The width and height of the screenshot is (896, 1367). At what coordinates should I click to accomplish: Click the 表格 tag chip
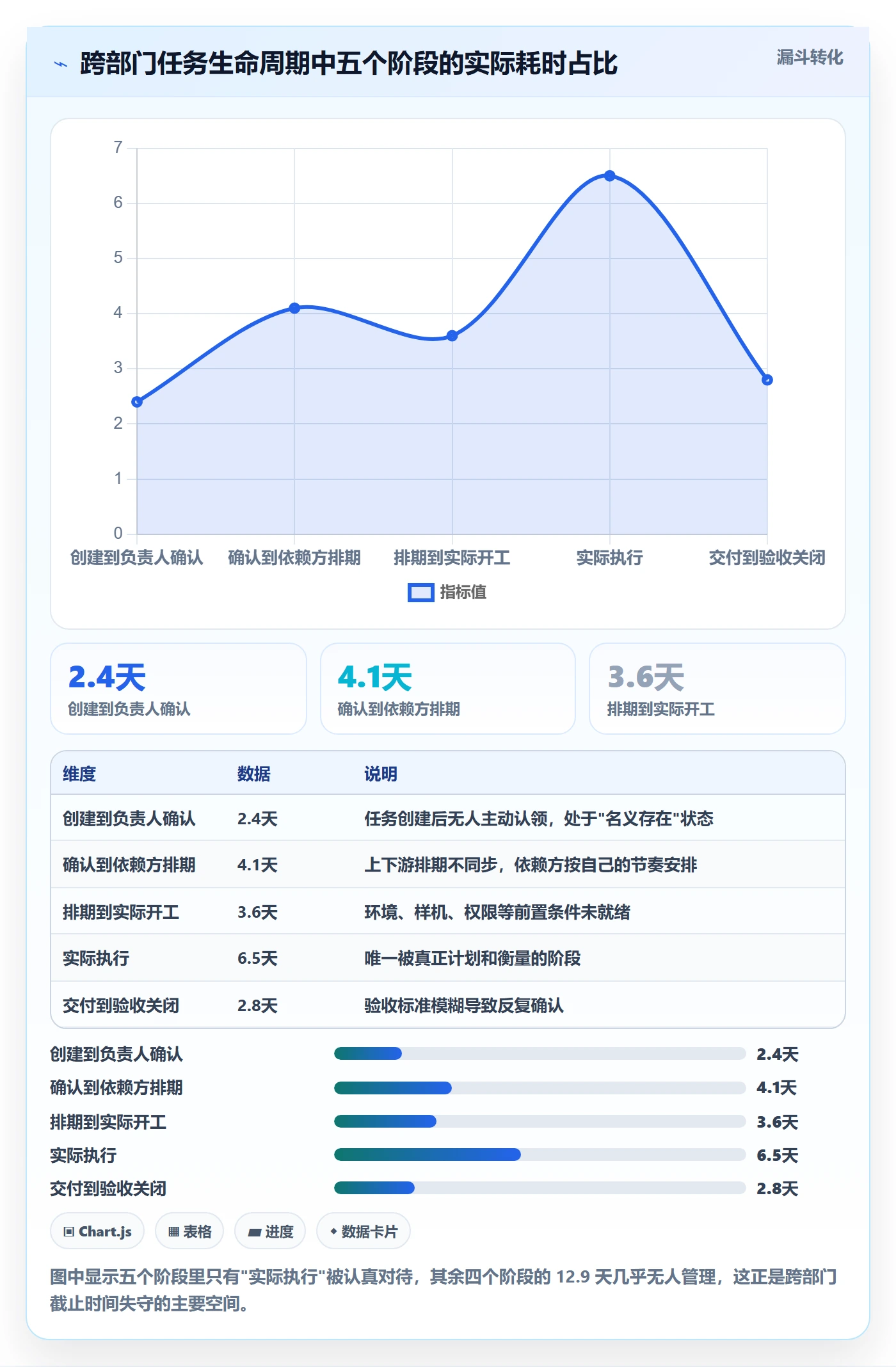[x=189, y=1231]
